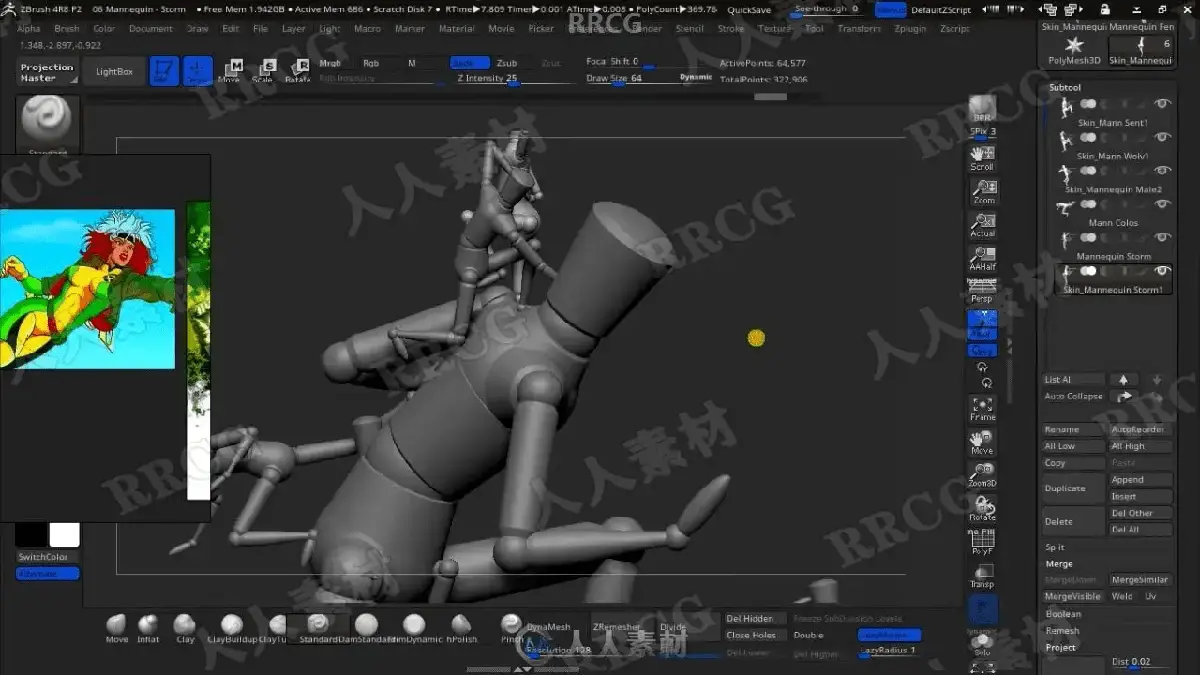Click the SwitchColor button
This screenshot has width=1200, height=675.
(48, 557)
